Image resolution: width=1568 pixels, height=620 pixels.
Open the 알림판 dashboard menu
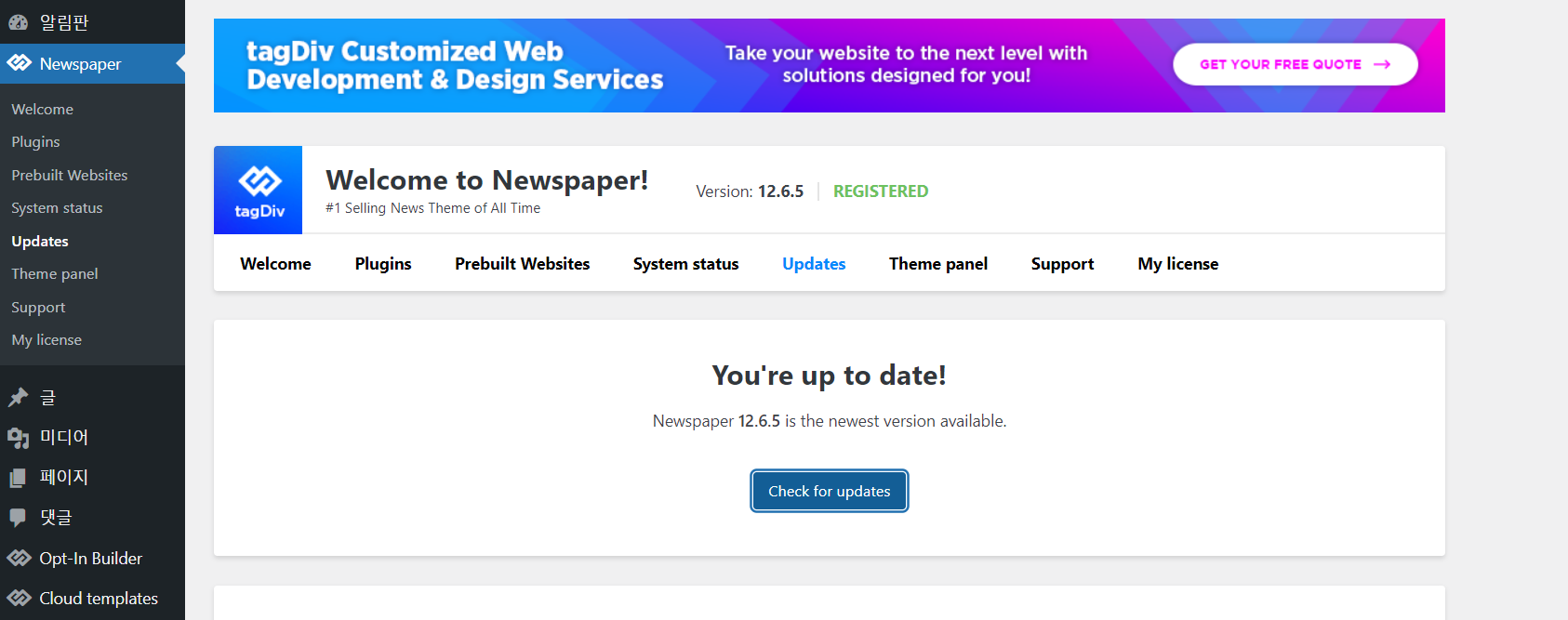(x=92, y=22)
